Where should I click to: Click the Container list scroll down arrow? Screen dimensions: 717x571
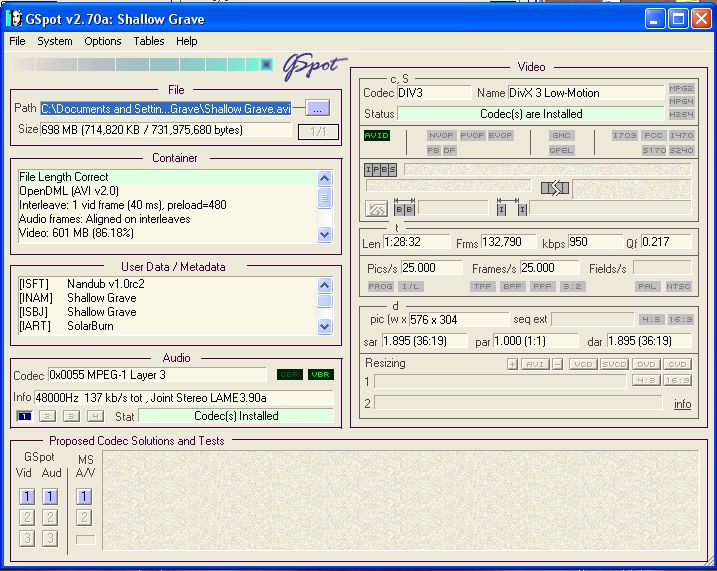325,235
